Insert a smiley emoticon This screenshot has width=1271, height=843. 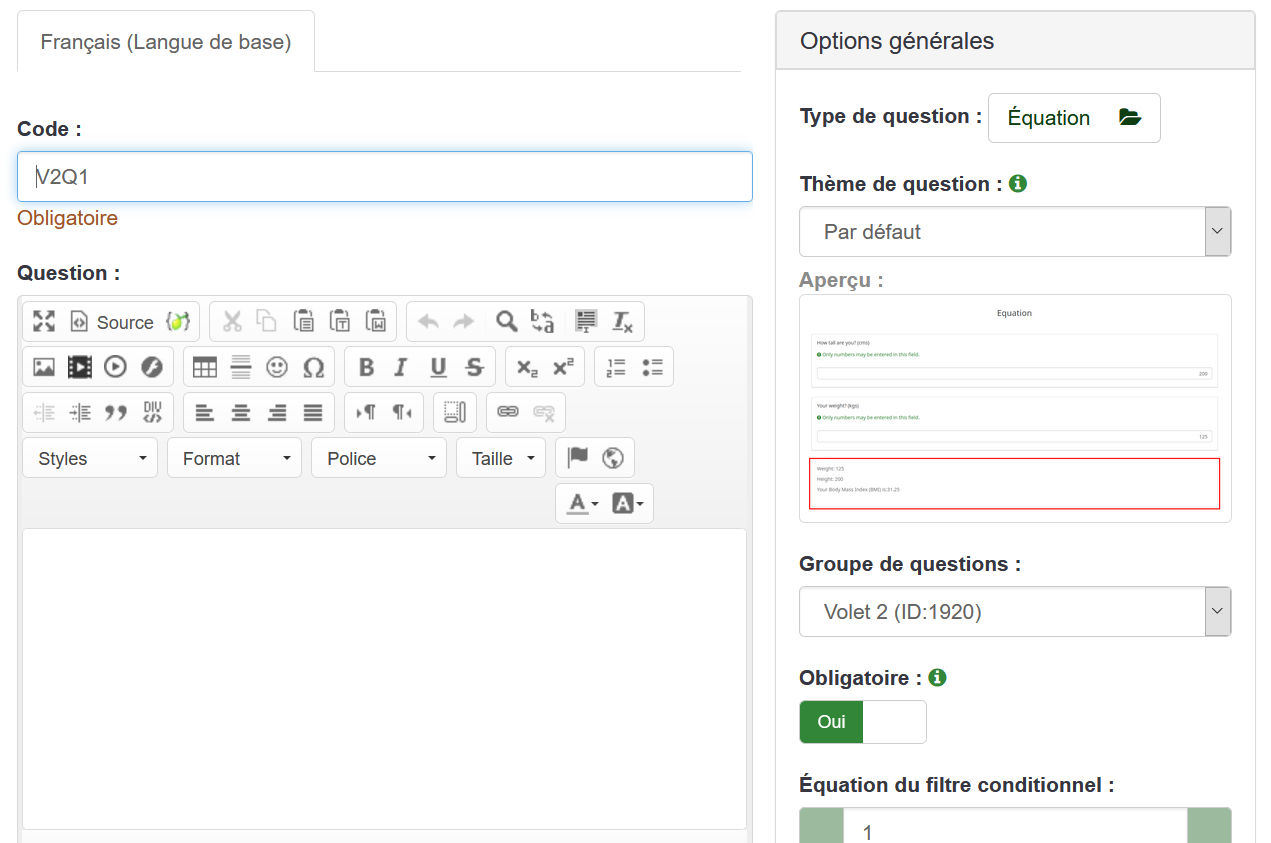(x=277, y=367)
